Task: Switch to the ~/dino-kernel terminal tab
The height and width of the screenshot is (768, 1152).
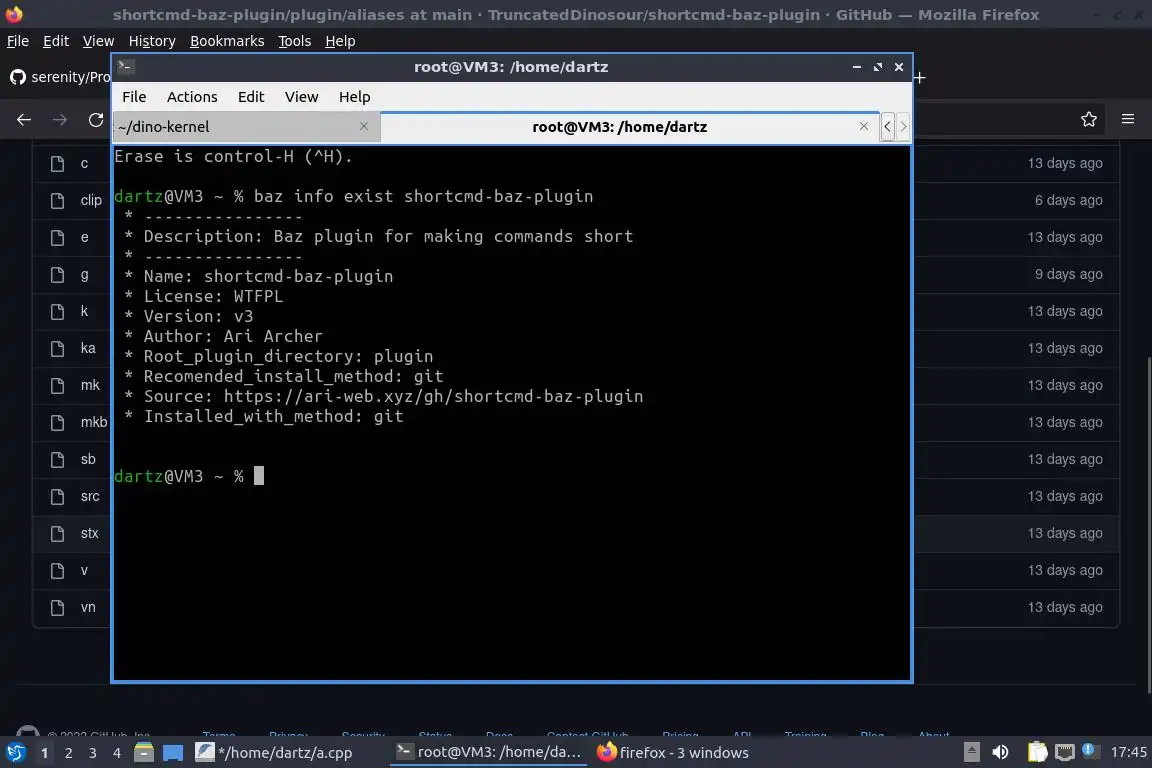Action: (x=246, y=126)
